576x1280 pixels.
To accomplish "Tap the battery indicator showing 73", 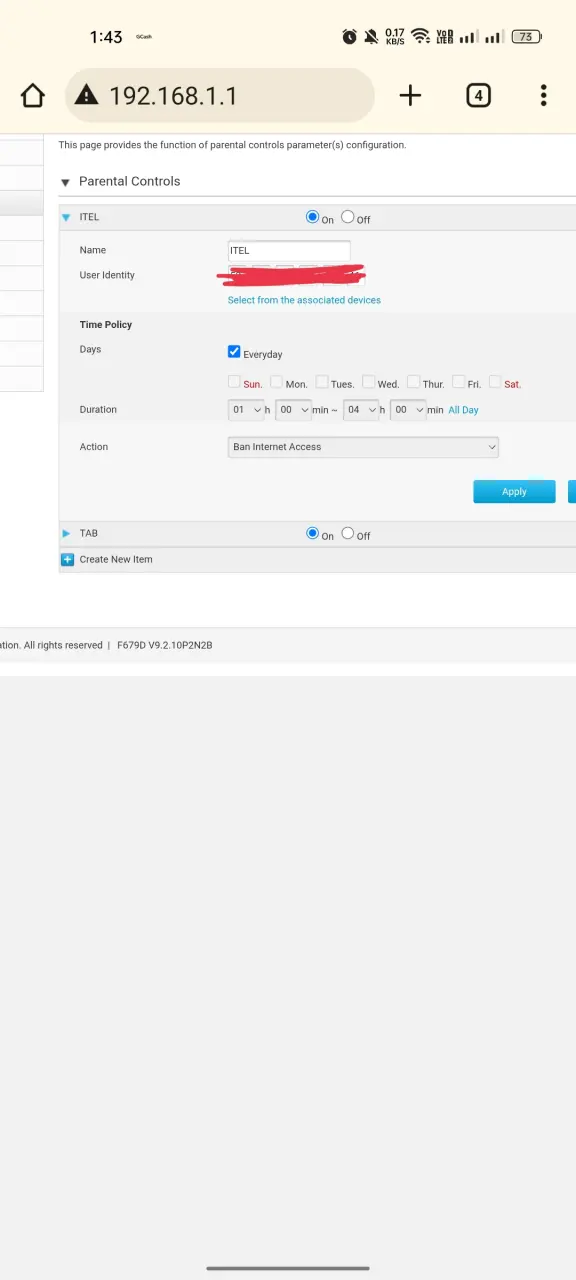I will (526, 37).
